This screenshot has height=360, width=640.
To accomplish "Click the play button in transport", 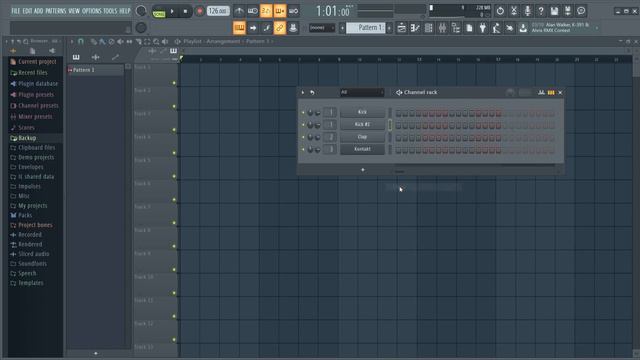I will click(172, 11).
